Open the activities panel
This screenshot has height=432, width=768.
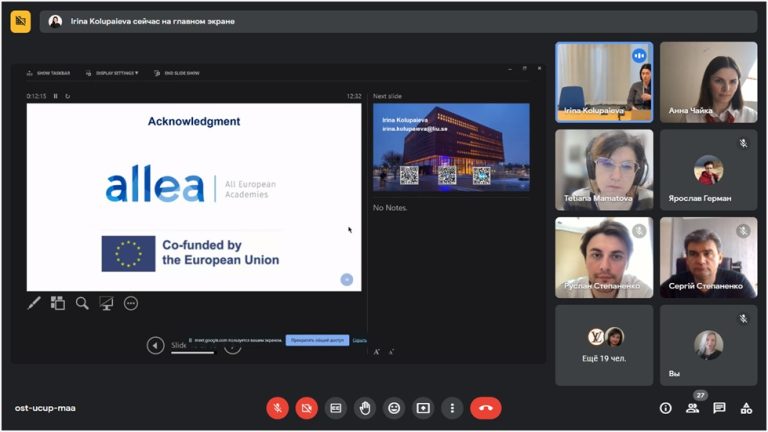coord(746,408)
